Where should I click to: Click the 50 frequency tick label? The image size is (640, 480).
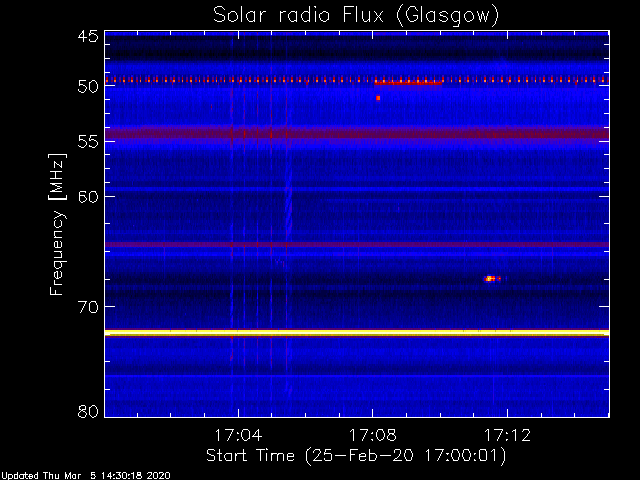[x=88, y=87]
